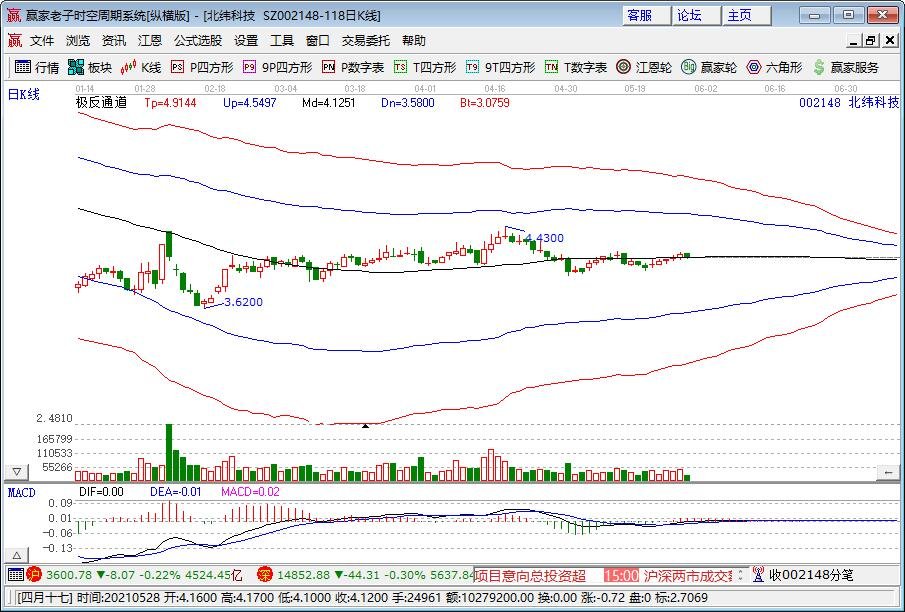905x612 pixels.
Task: Click the 赢 logo icon in menu bar
Action: tap(14, 40)
